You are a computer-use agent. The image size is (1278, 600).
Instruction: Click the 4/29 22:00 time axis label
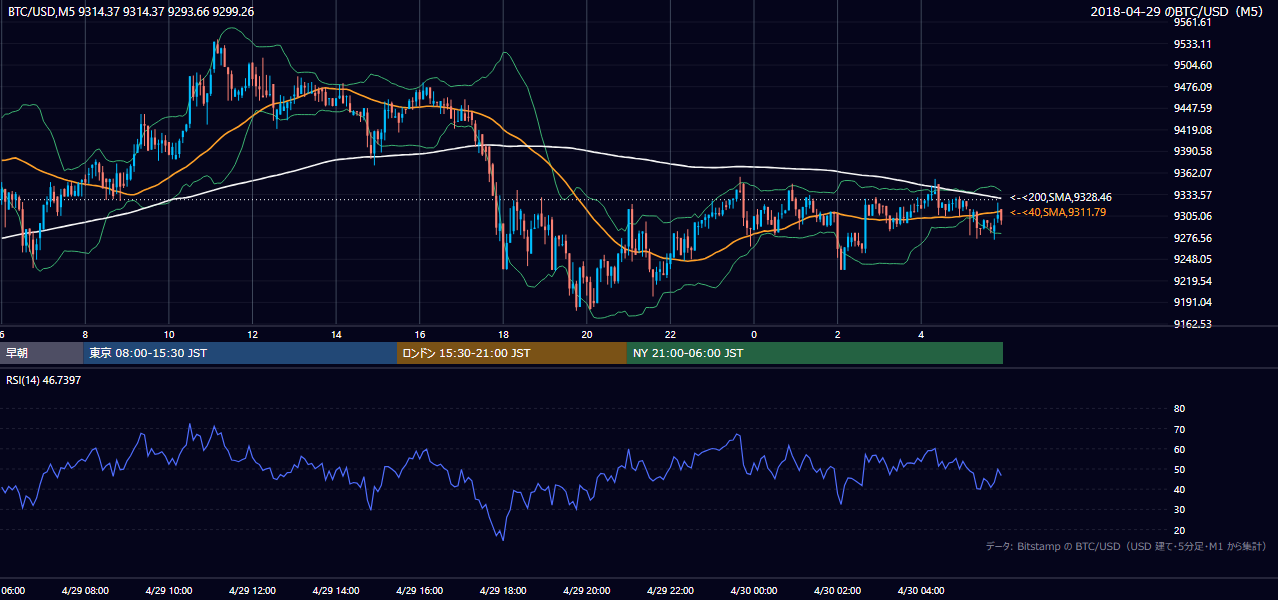click(x=670, y=590)
